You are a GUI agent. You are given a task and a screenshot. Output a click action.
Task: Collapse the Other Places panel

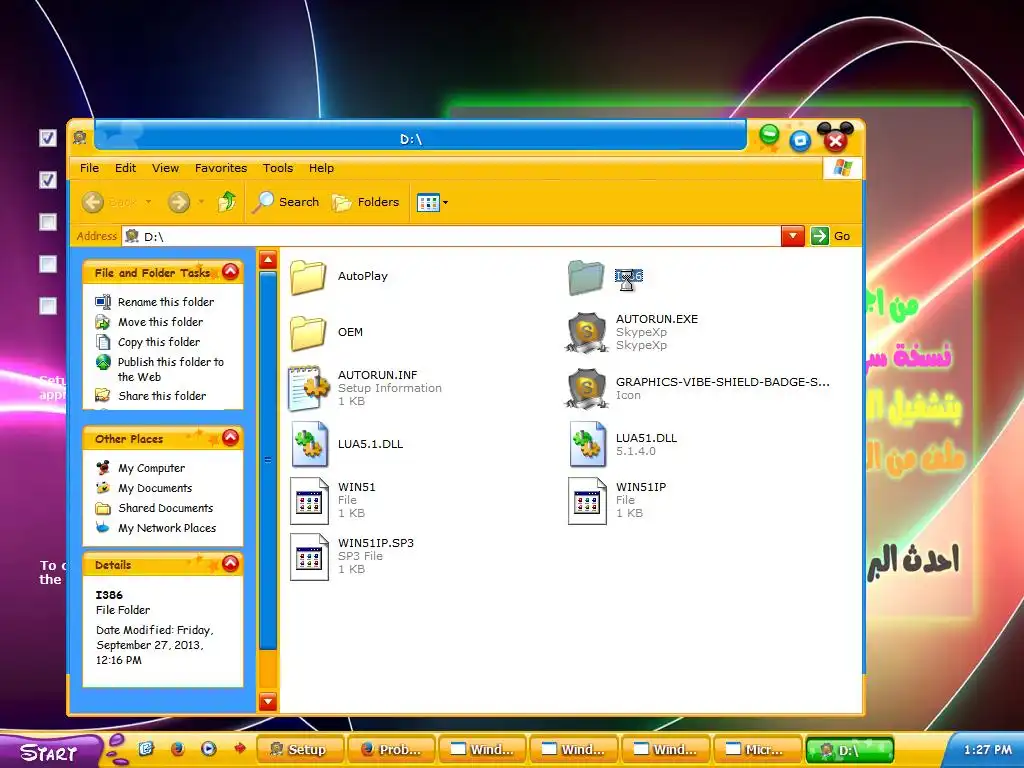[231, 438]
